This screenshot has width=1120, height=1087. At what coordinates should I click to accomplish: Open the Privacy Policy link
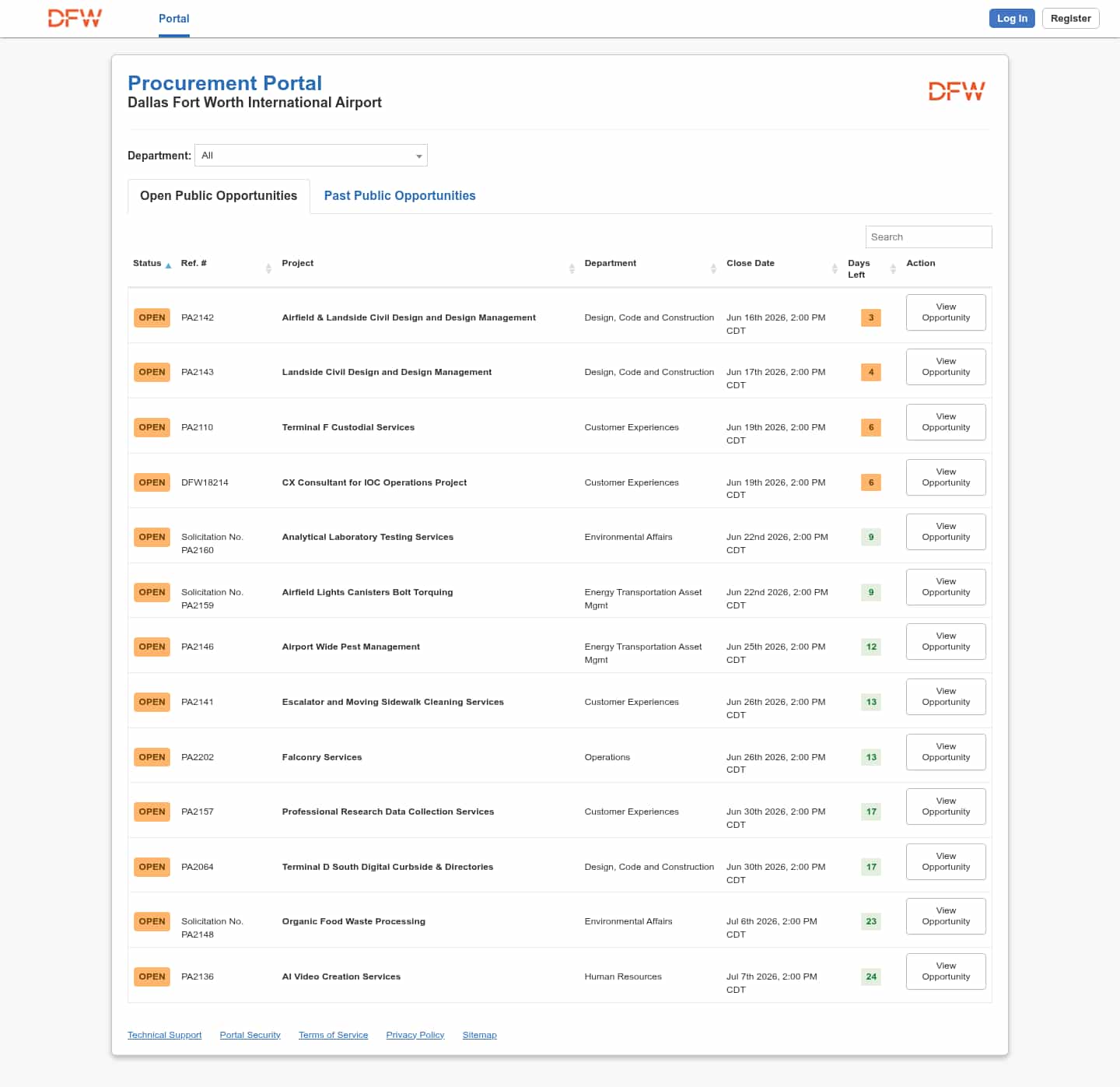(x=415, y=1035)
